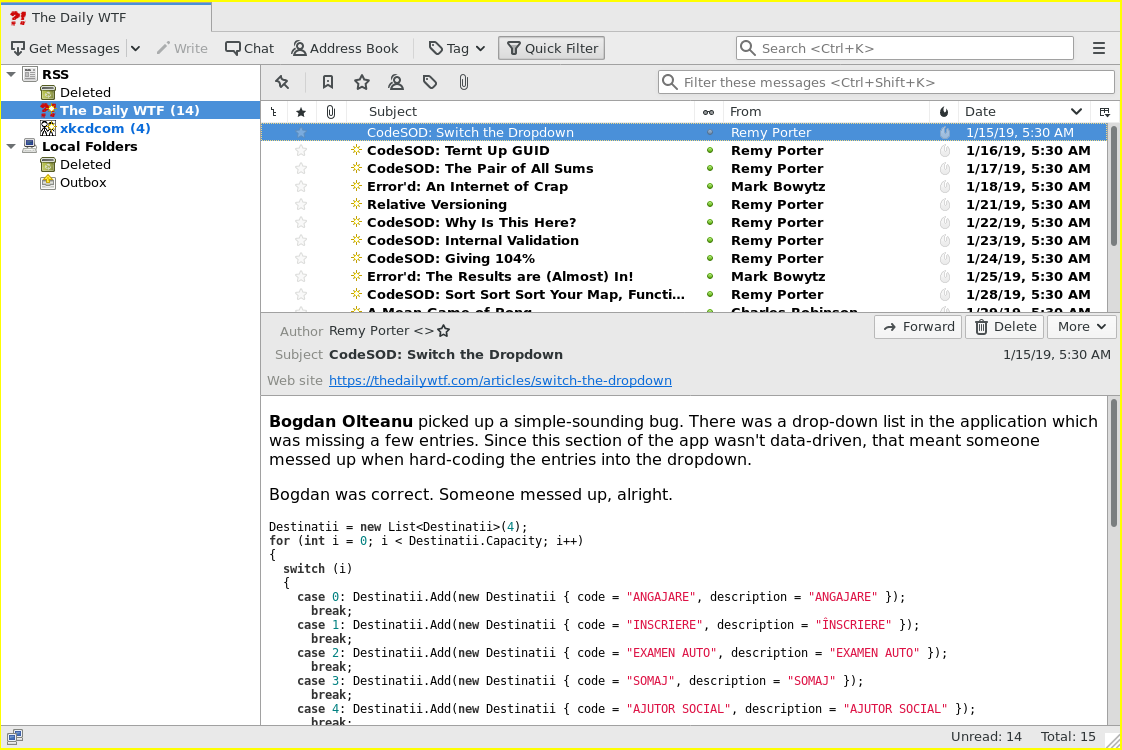This screenshot has width=1122, height=750.
Task: Star the Pair of All Sums message
Action: [301, 168]
